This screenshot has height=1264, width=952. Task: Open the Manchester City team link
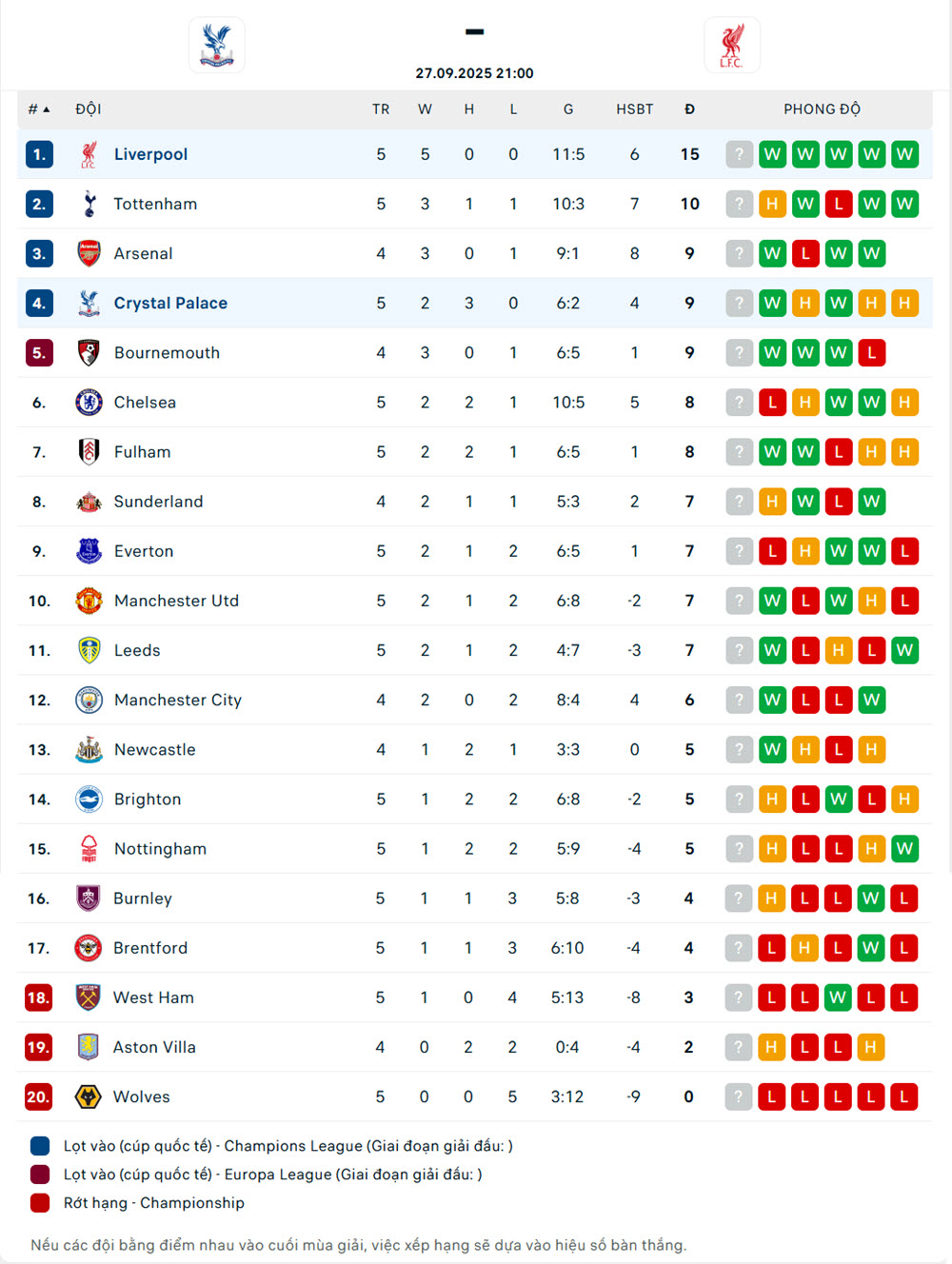pos(178,700)
